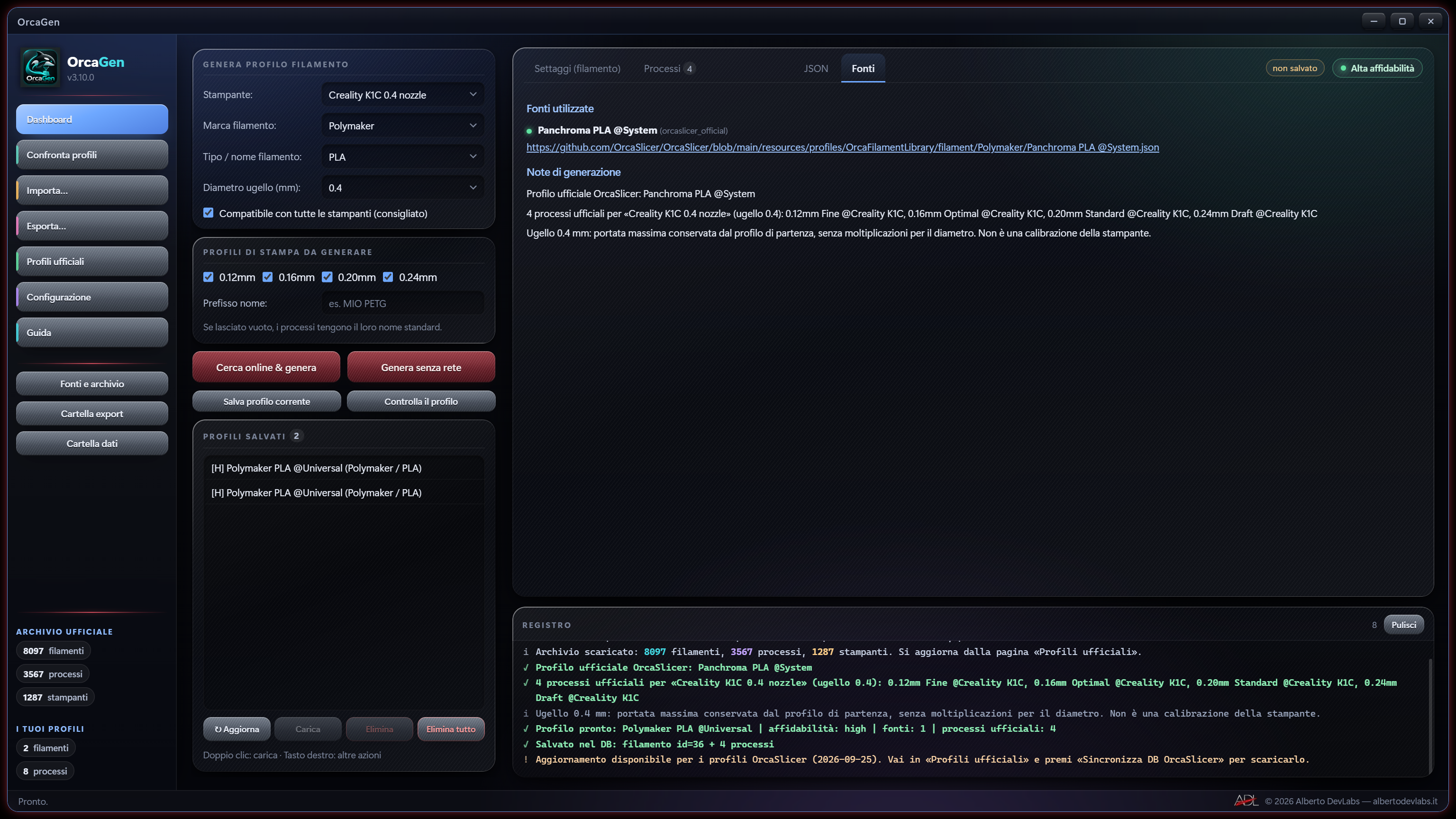Click the OrcaGen orca logo icon
The height and width of the screenshot is (819, 1456).
click(40, 67)
